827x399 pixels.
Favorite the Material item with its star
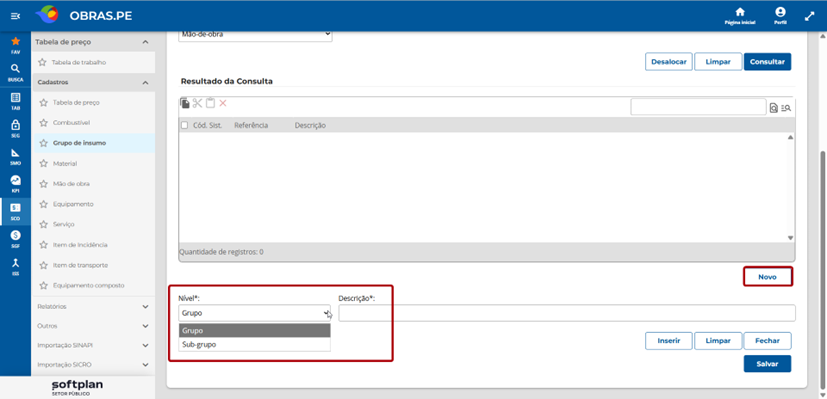pos(43,164)
